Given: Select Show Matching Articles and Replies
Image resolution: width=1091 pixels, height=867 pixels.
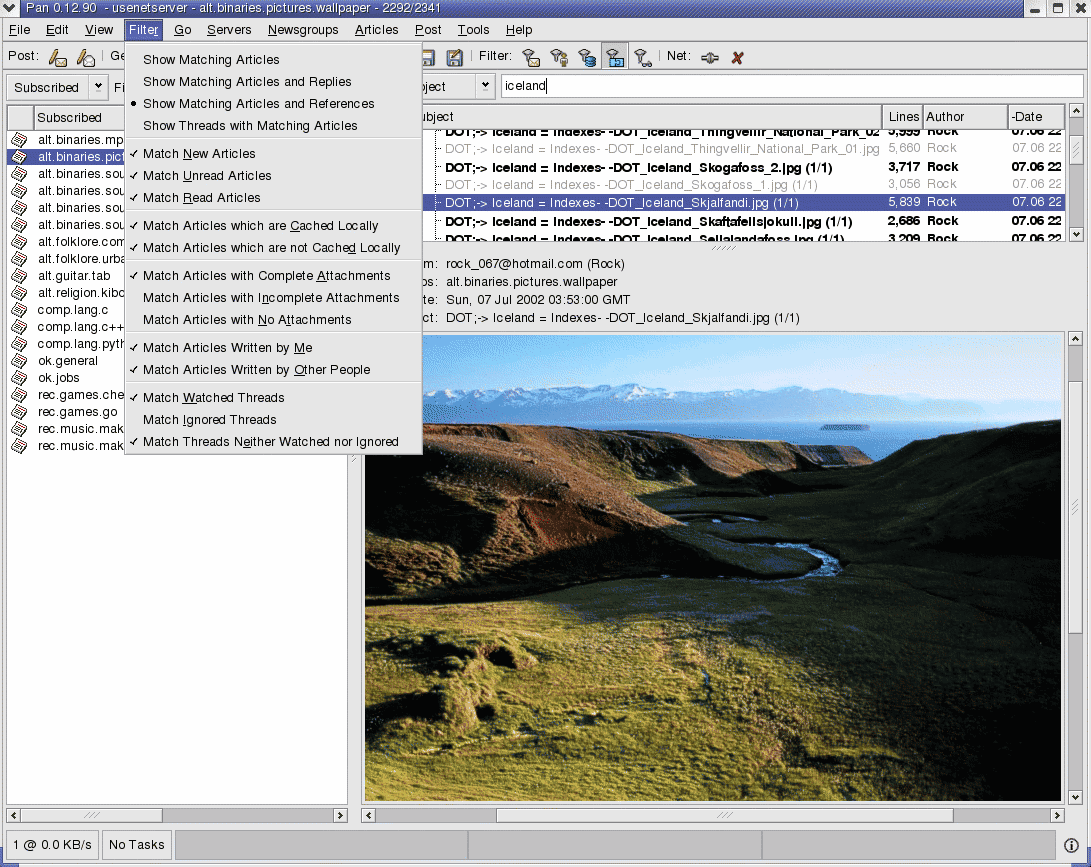Looking at the screenshot, I should click(x=273, y=82).
